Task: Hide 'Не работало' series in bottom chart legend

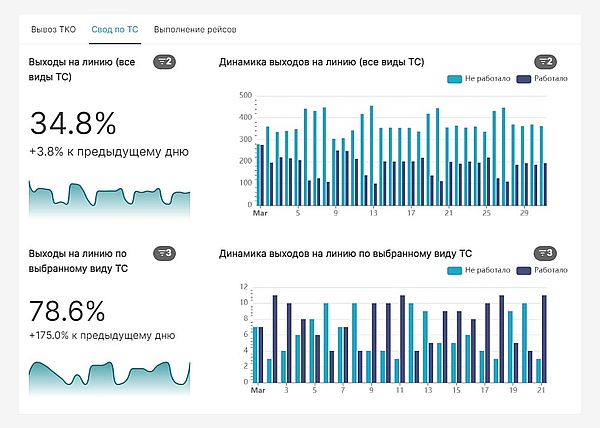Action: tap(489, 270)
